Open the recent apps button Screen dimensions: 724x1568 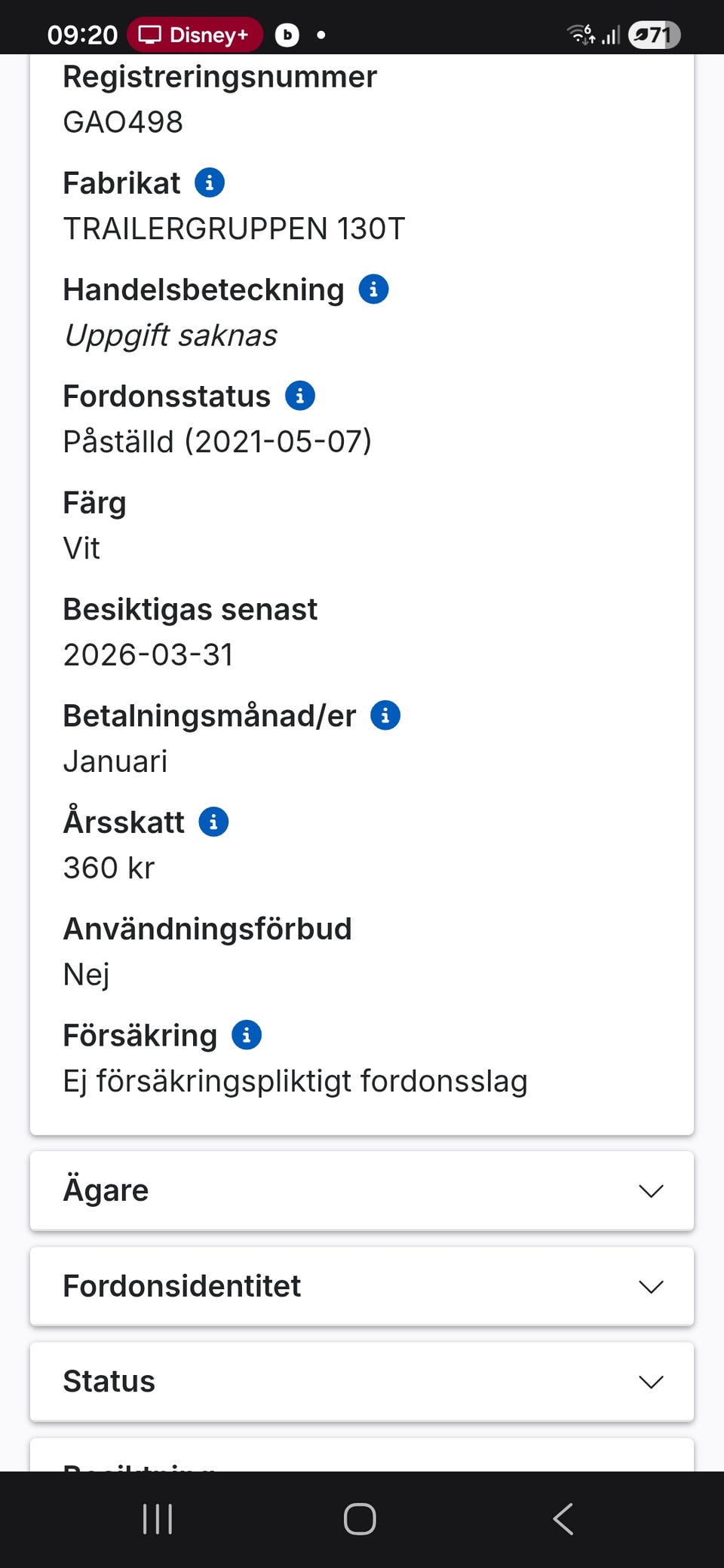coord(158,1519)
